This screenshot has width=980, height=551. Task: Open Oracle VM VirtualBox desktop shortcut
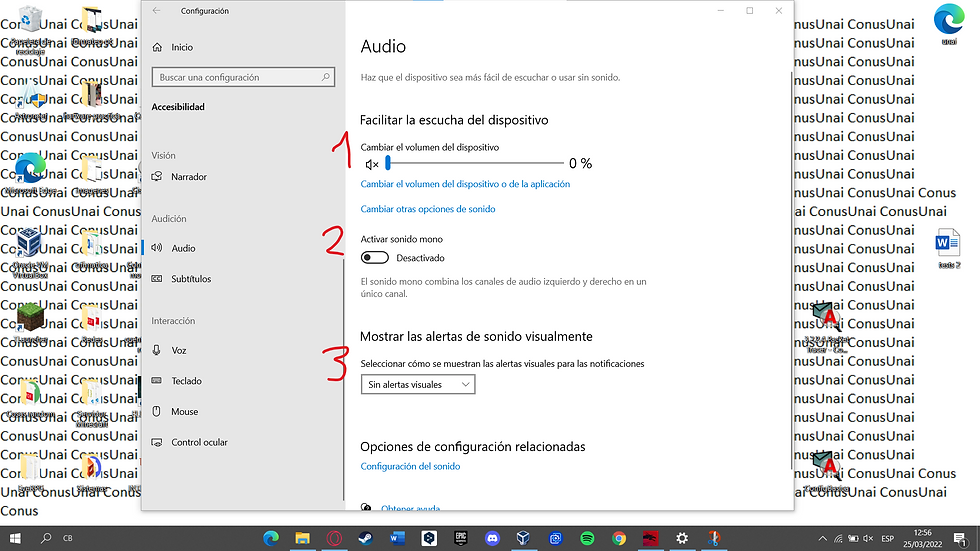coord(29,252)
